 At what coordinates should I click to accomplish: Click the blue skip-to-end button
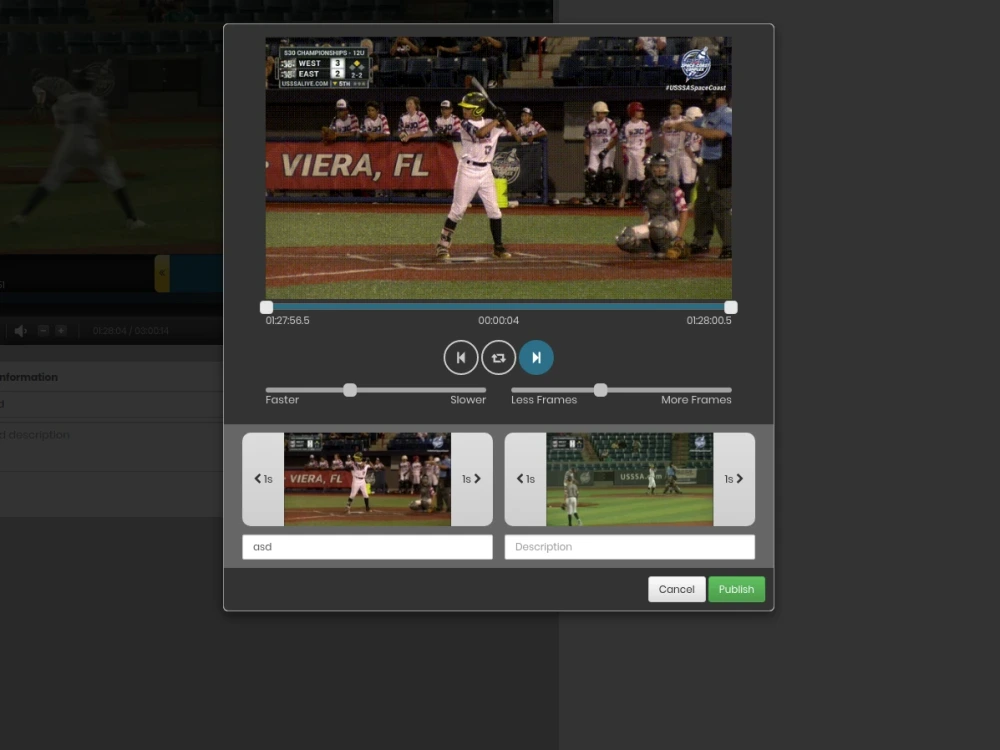click(x=536, y=358)
